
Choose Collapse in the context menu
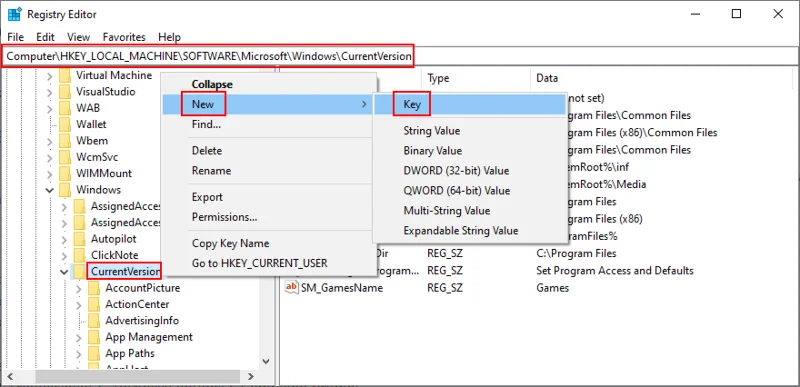coord(269,84)
